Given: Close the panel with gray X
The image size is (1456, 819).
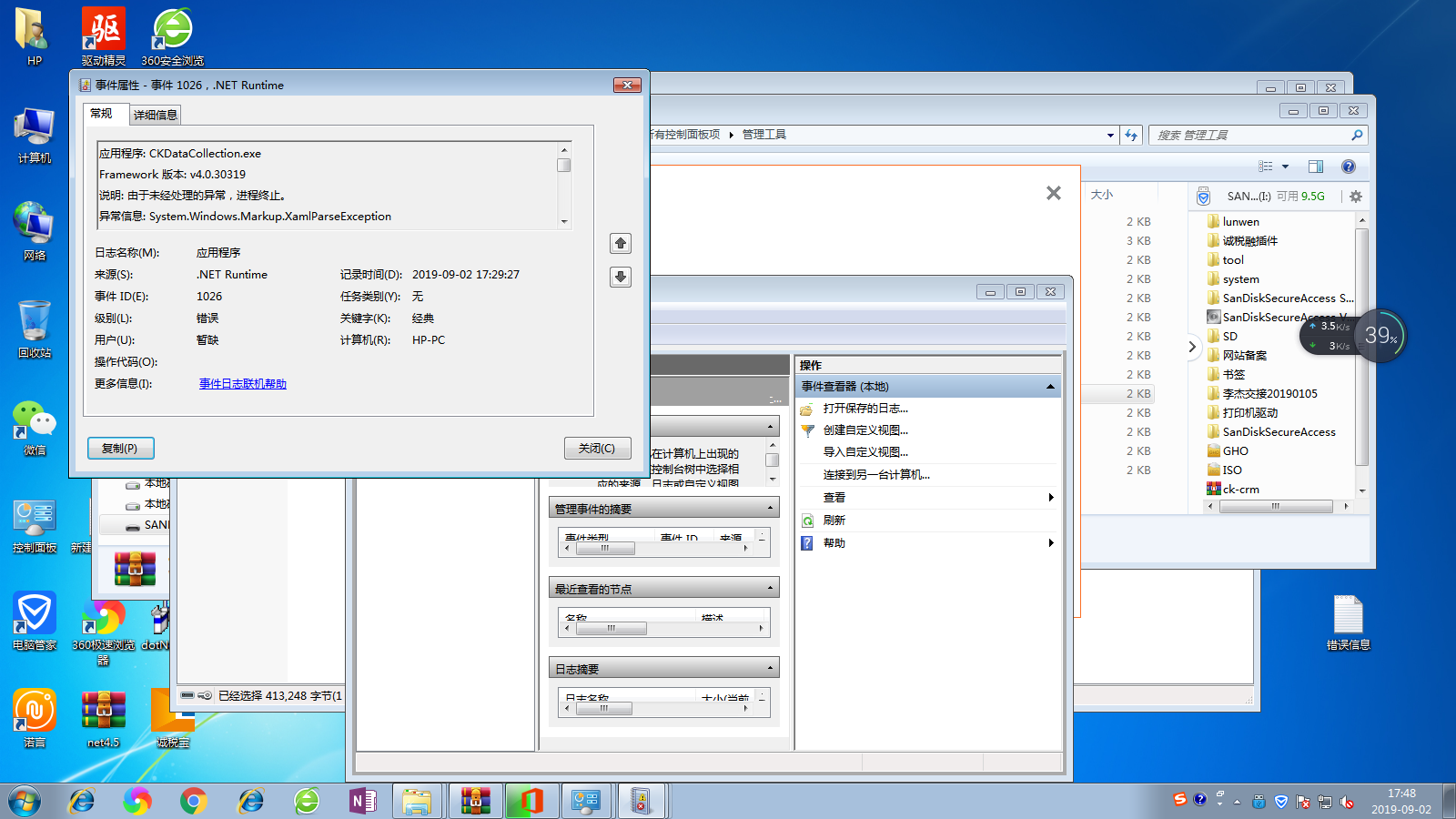Looking at the screenshot, I should (1054, 193).
